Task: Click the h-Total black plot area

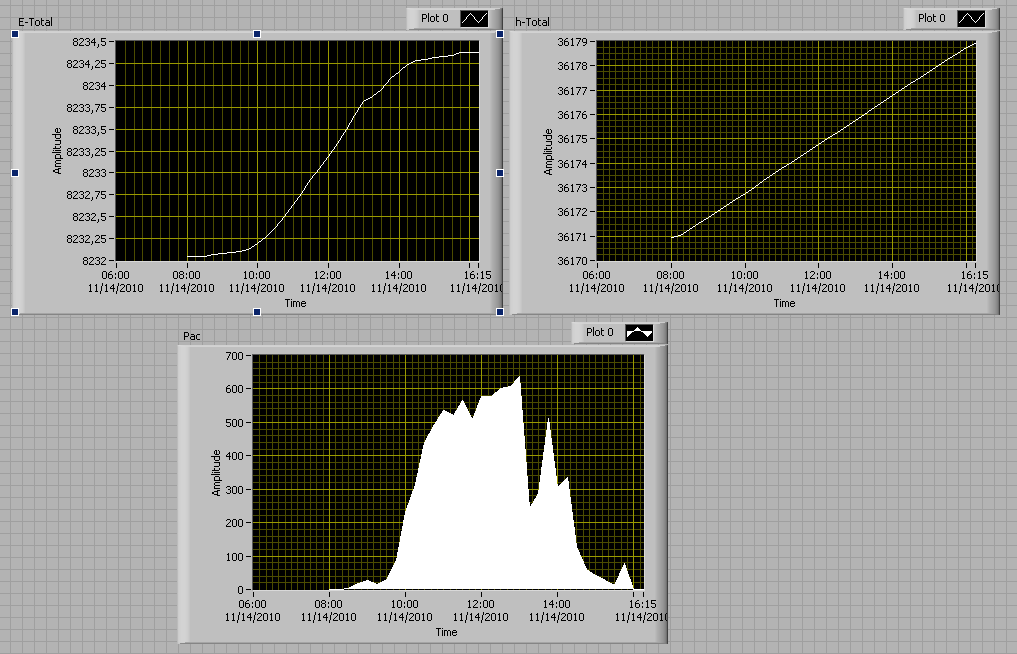Action: tap(786, 151)
